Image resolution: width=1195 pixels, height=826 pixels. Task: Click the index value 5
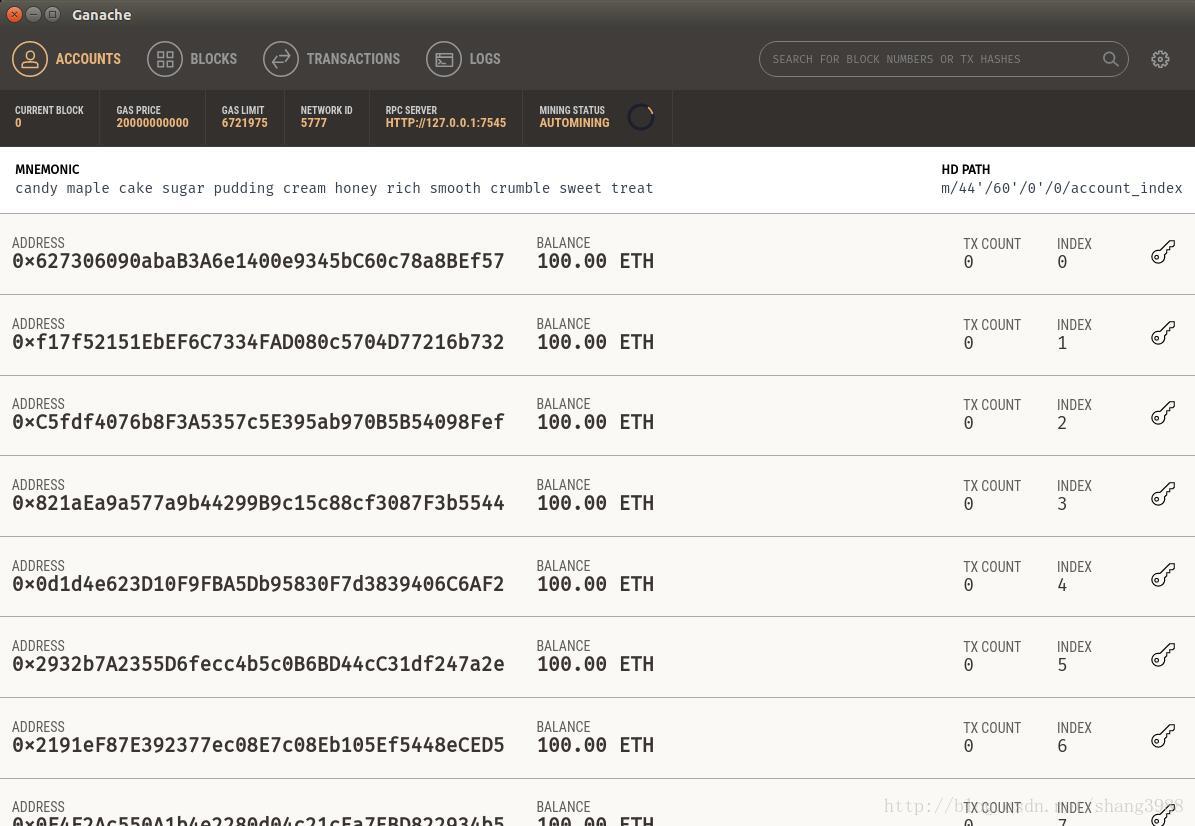pyautogui.click(x=1062, y=665)
